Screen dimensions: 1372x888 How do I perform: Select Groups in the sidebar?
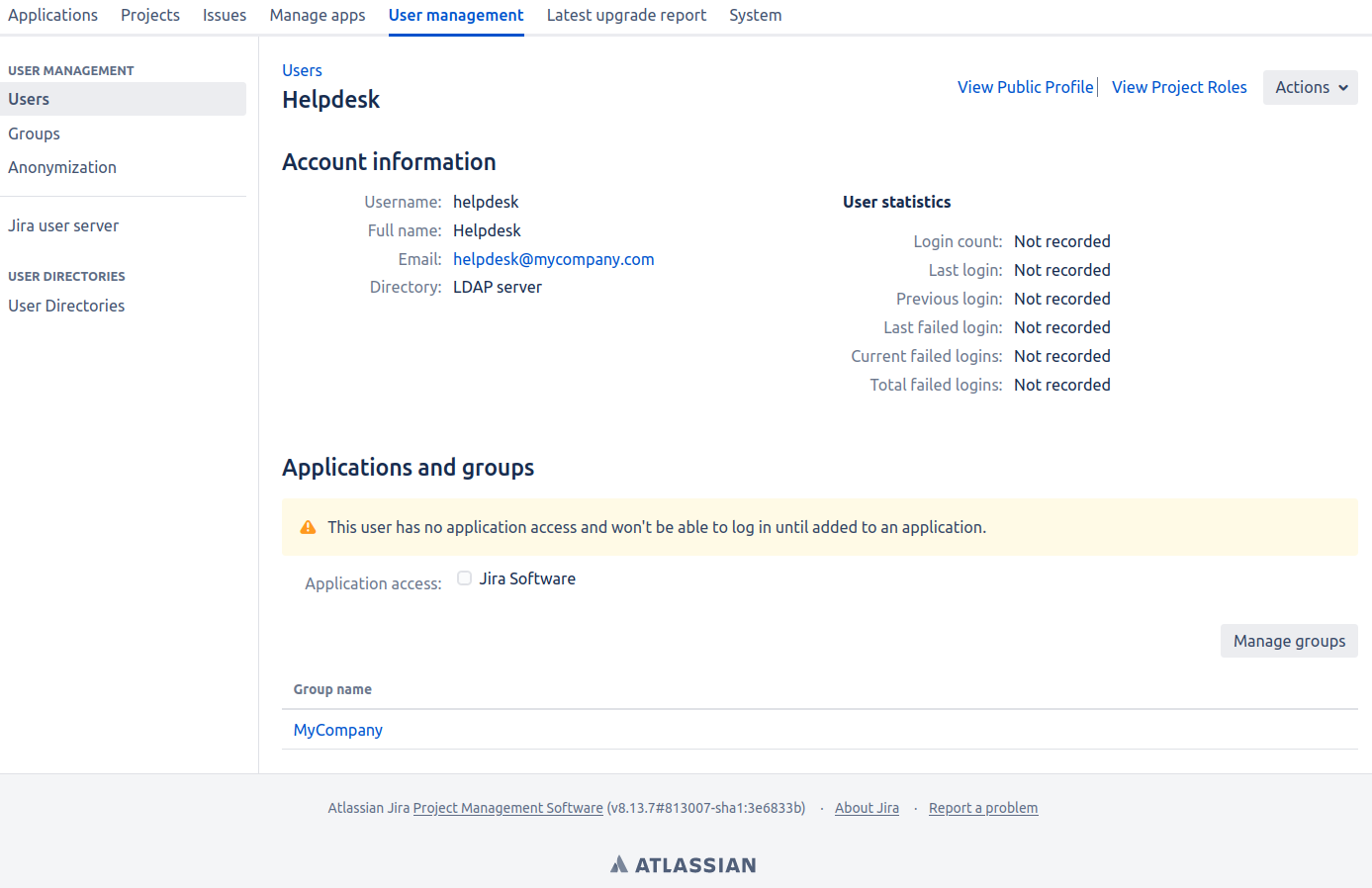pyautogui.click(x=35, y=133)
